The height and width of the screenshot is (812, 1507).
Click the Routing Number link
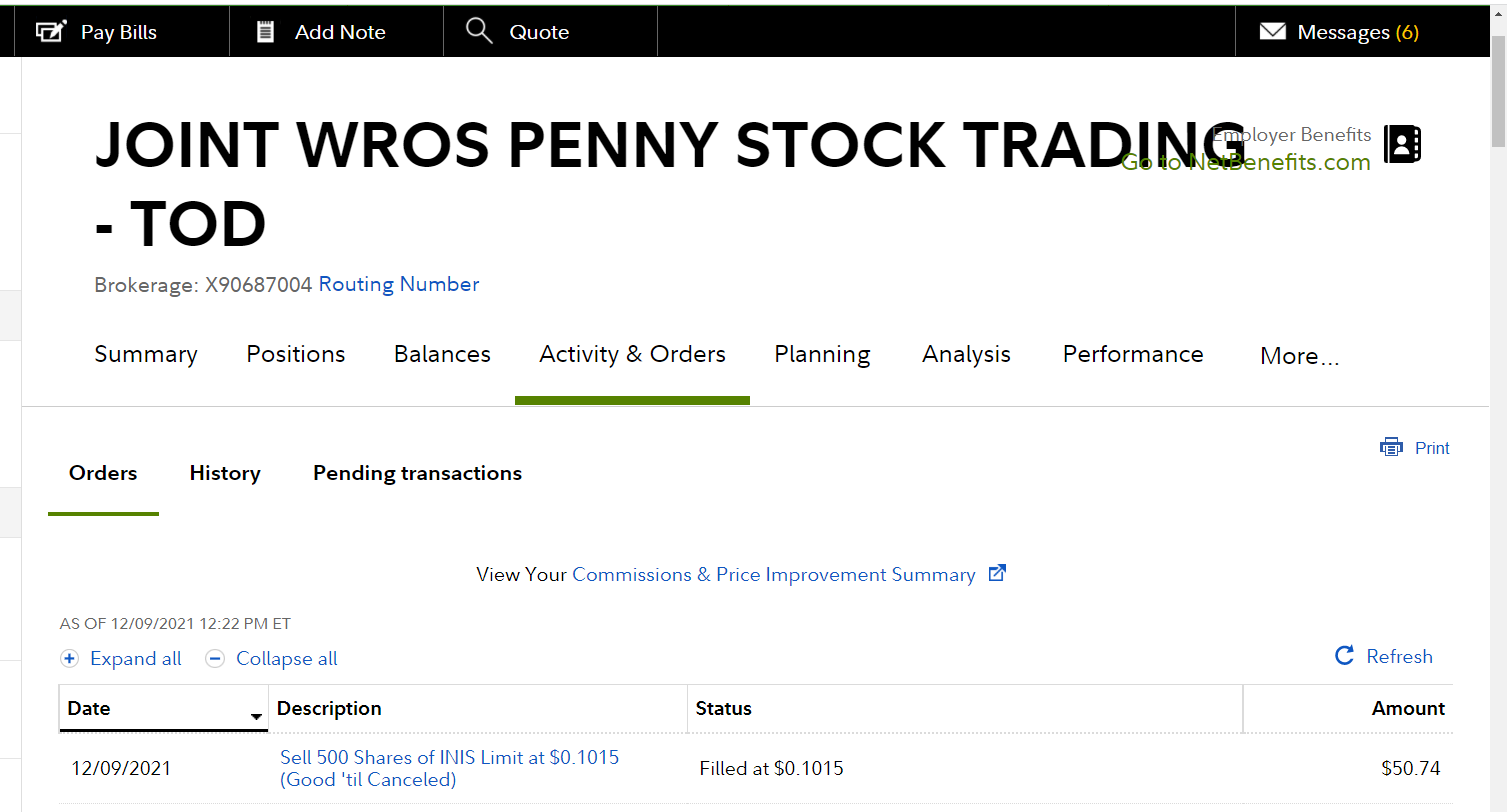click(x=399, y=284)
